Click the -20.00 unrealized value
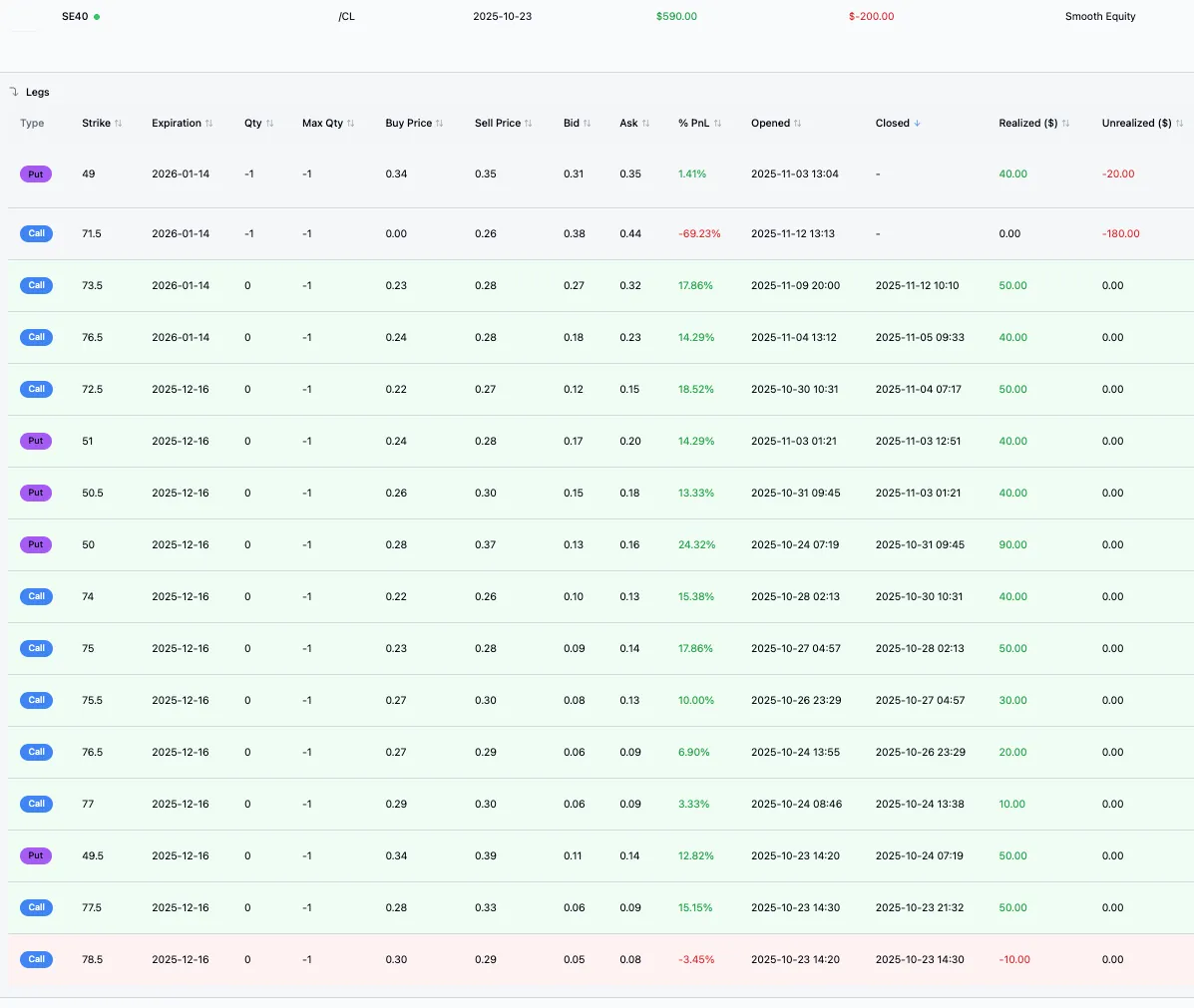 (1118, 174)
